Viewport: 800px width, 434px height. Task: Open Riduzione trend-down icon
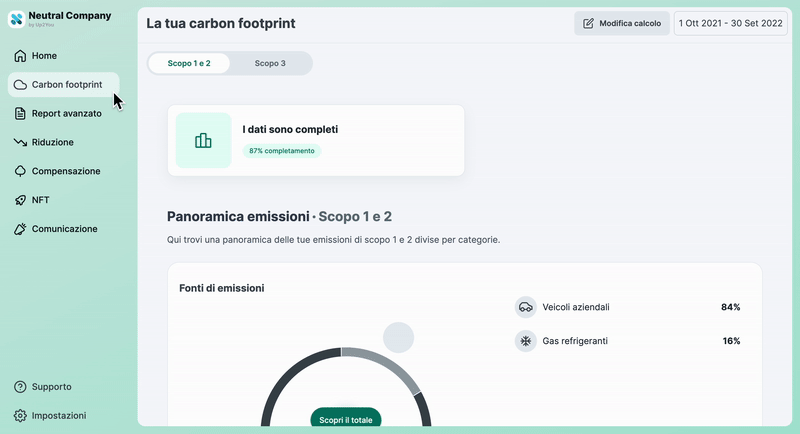click(20, 143)
